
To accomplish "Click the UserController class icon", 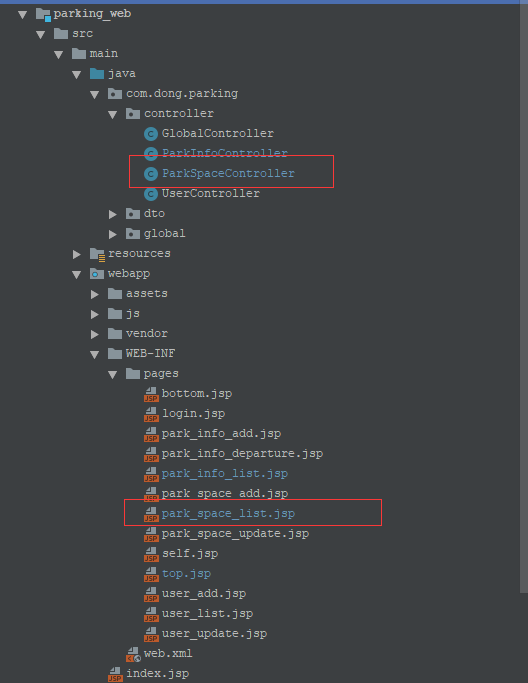I will click(x=151, y=194).
